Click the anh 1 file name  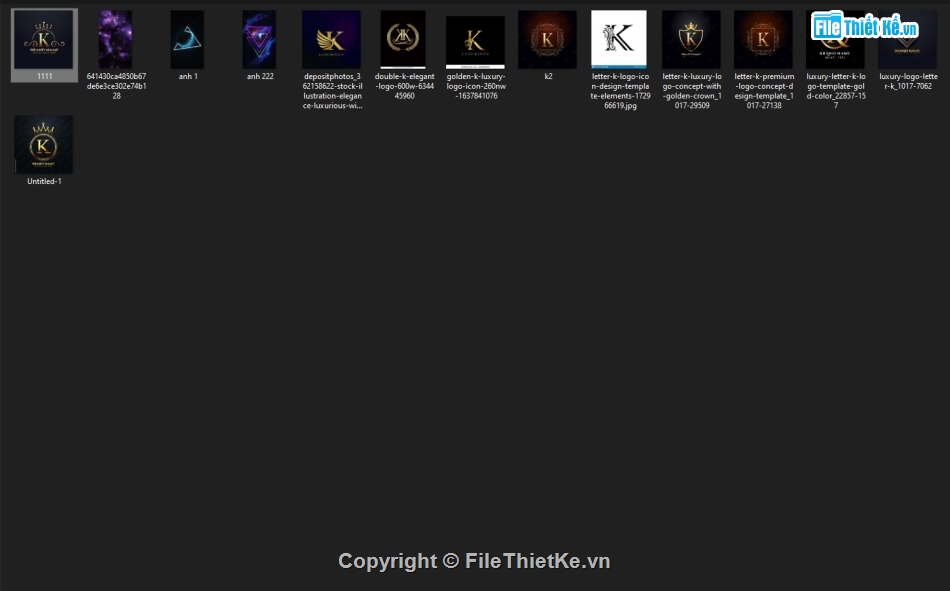point(188,76)
